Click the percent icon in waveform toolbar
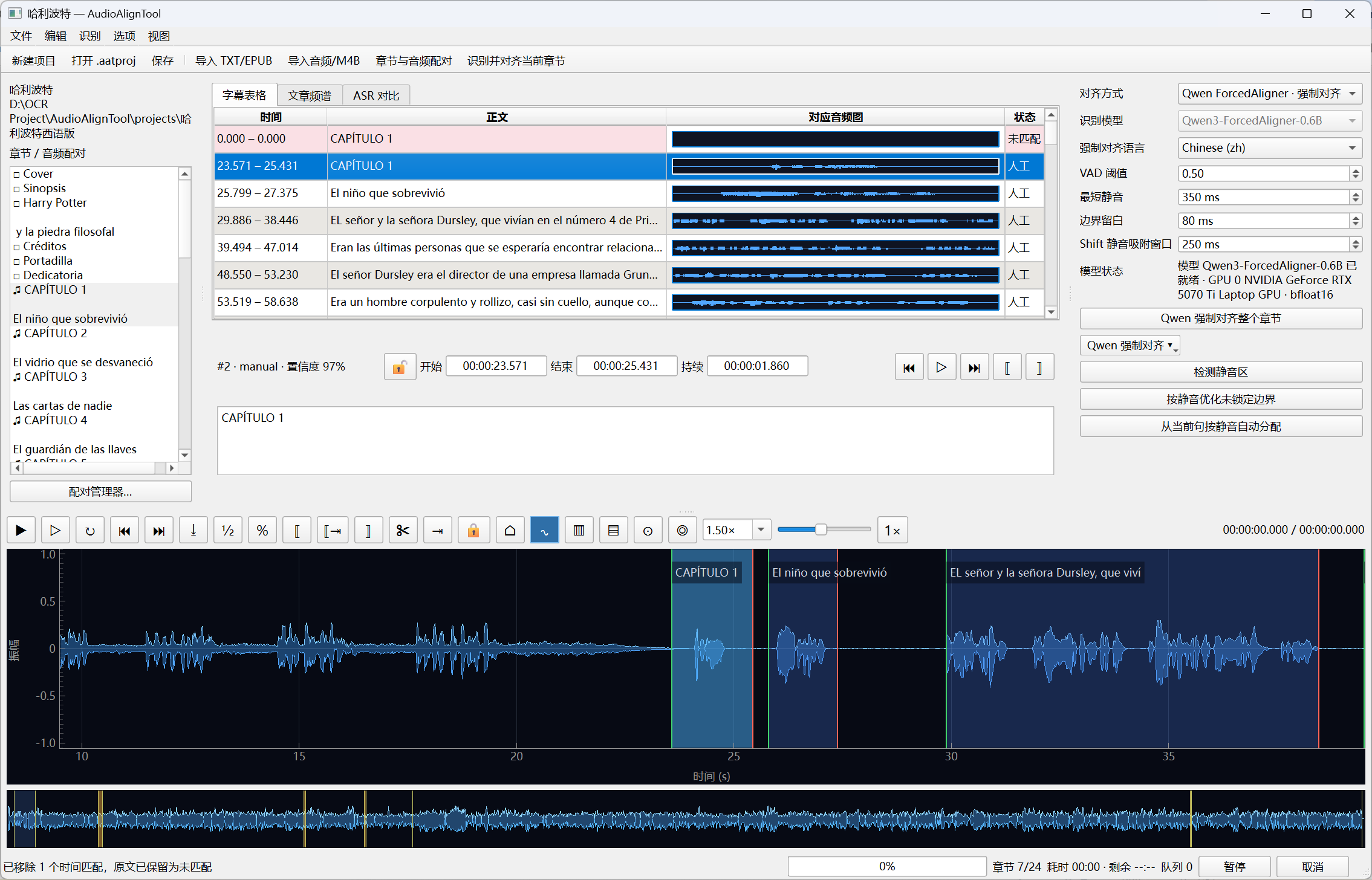The image size is (1372, 880). click(262, 530)
